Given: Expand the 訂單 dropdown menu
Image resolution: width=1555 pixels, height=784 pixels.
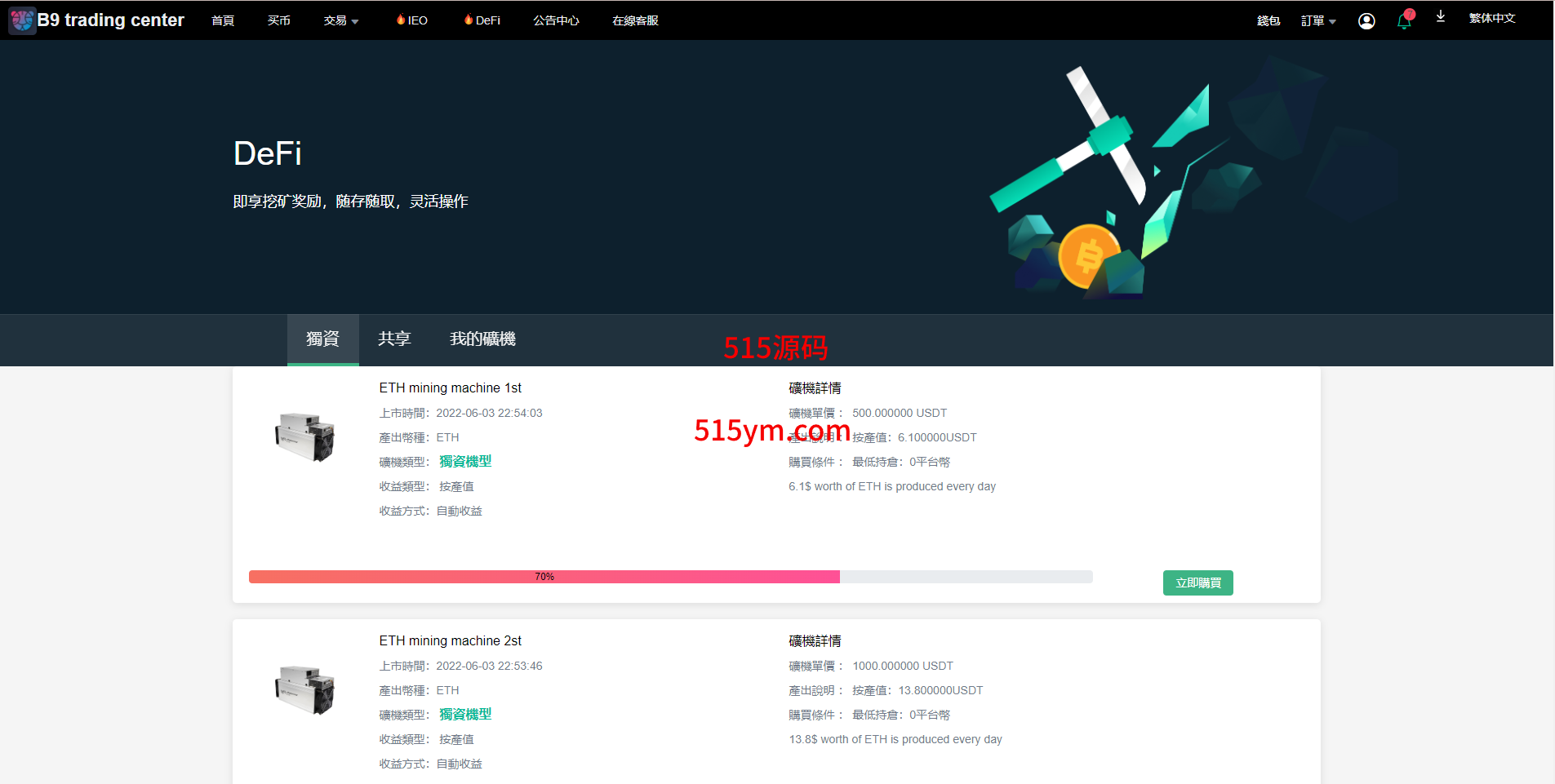Looking at the screenshot, I should pyautogui.click(x=1318, y=21).
